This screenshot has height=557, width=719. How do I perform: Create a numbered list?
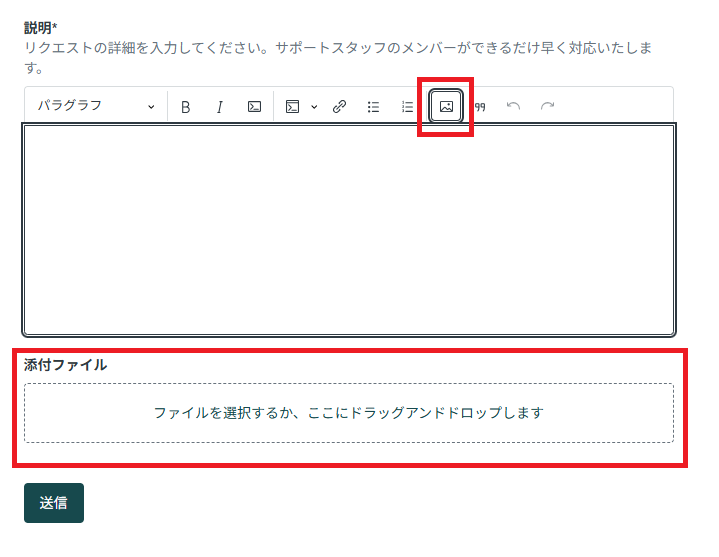click(x=407, y=107)
